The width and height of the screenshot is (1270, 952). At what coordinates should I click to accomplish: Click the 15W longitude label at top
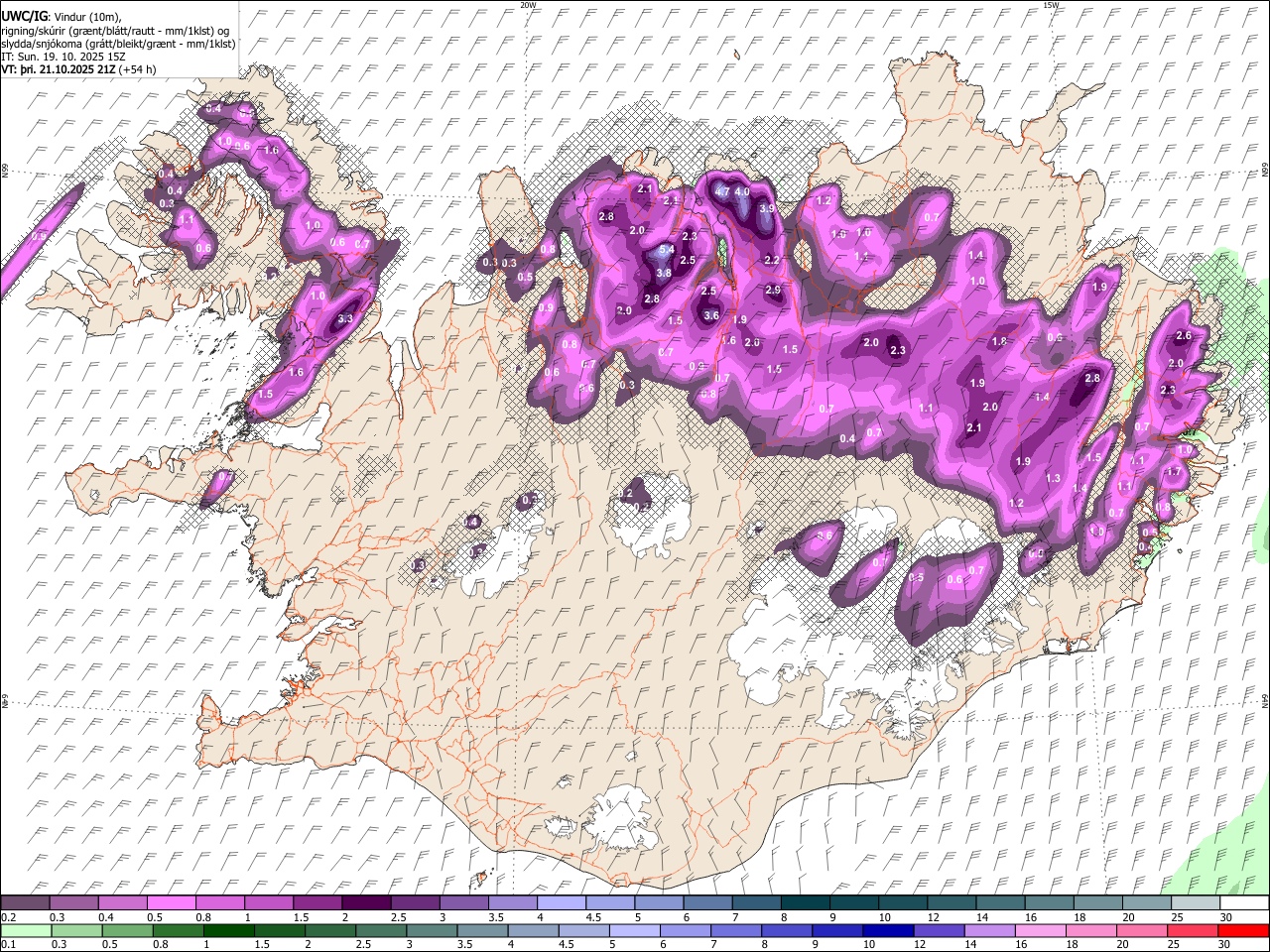(1051, 5)
